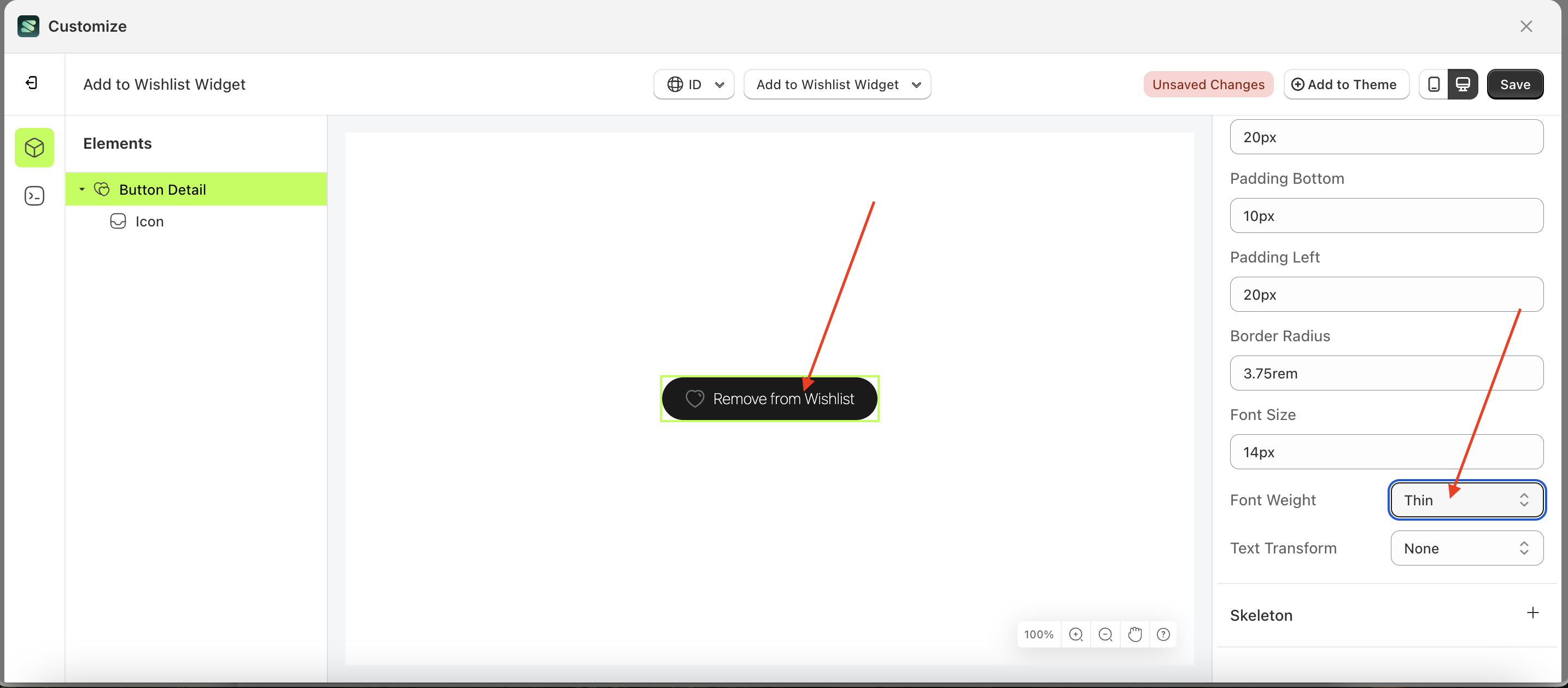The image size is (1568, 688).
Task: Save the widget changes
Action: point(1515,84)
